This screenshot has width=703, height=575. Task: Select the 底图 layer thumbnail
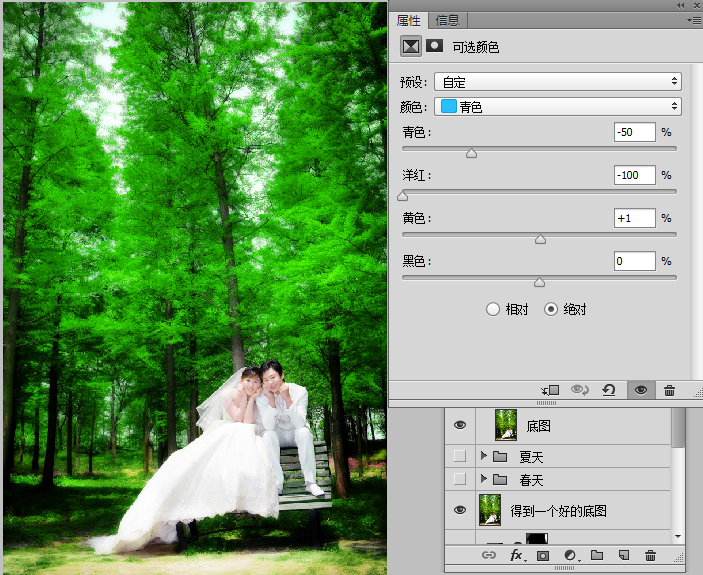[506, 424]
